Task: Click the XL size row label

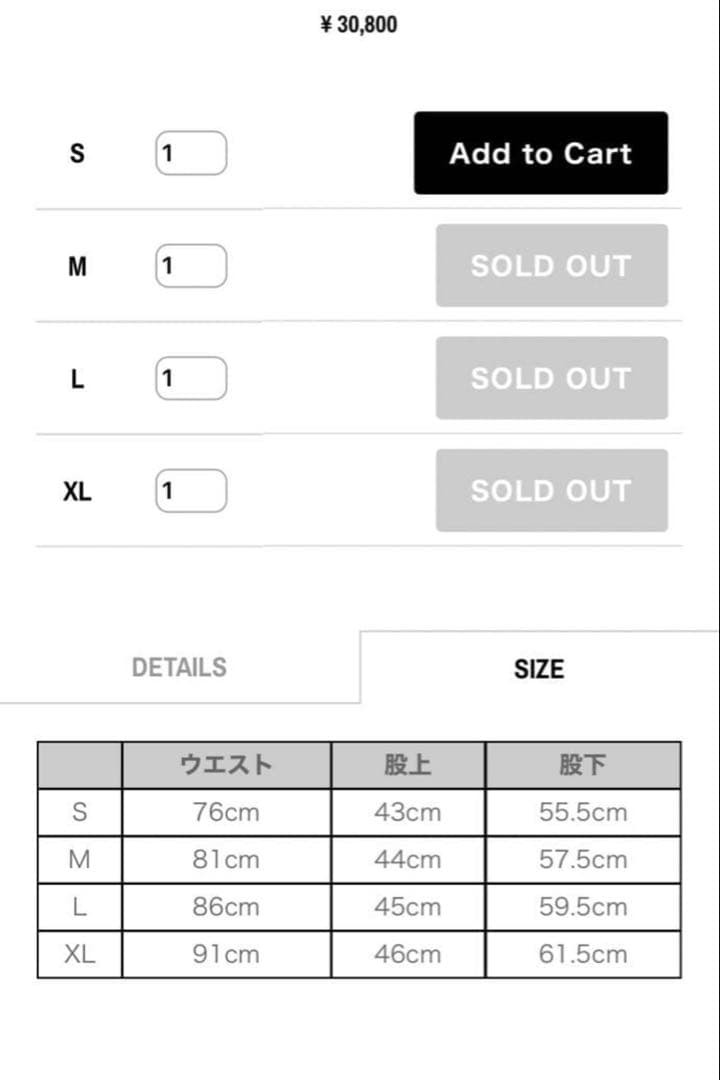Action: pos(77,492)
